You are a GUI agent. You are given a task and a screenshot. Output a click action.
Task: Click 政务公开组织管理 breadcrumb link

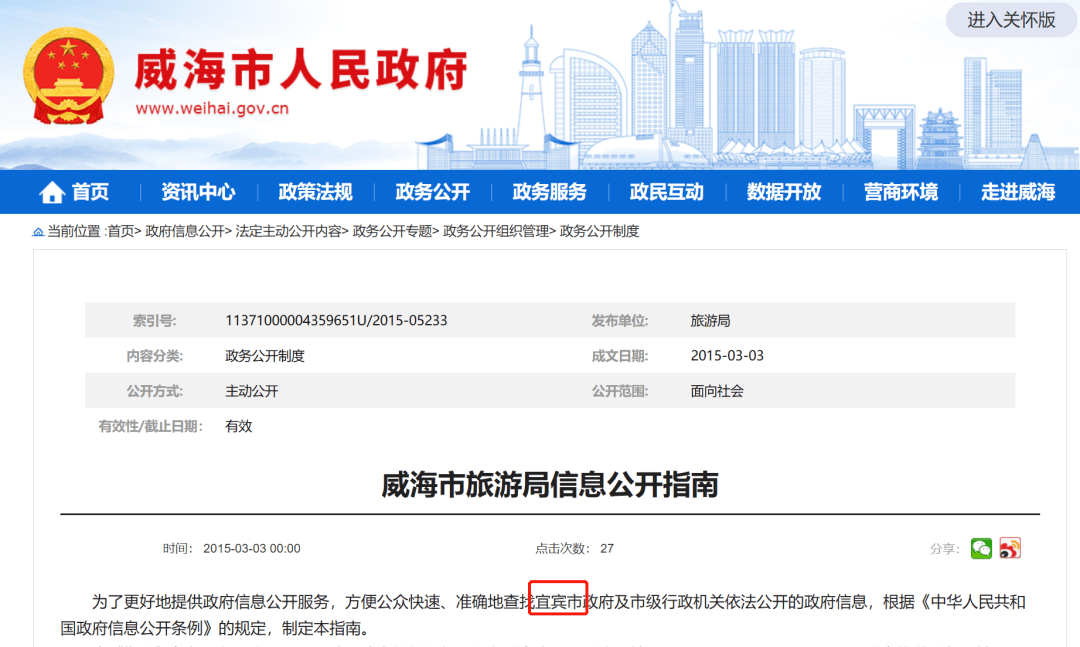coord(496,231)
